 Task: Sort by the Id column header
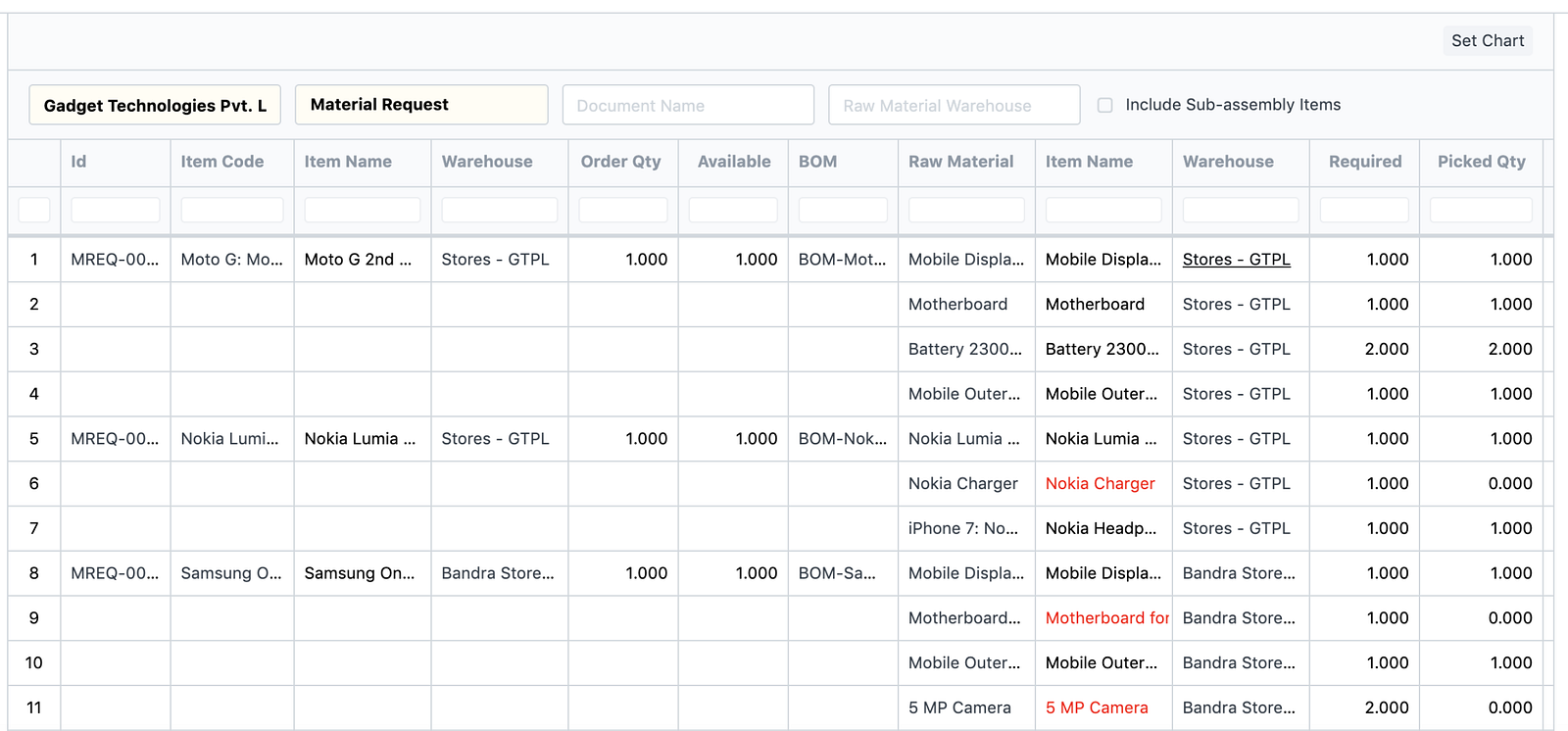[x=78, y=162]
